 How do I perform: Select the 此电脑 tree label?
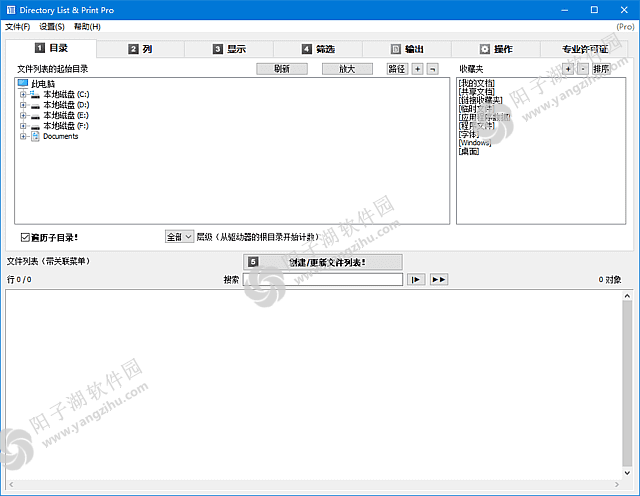[x=43, y=84]
